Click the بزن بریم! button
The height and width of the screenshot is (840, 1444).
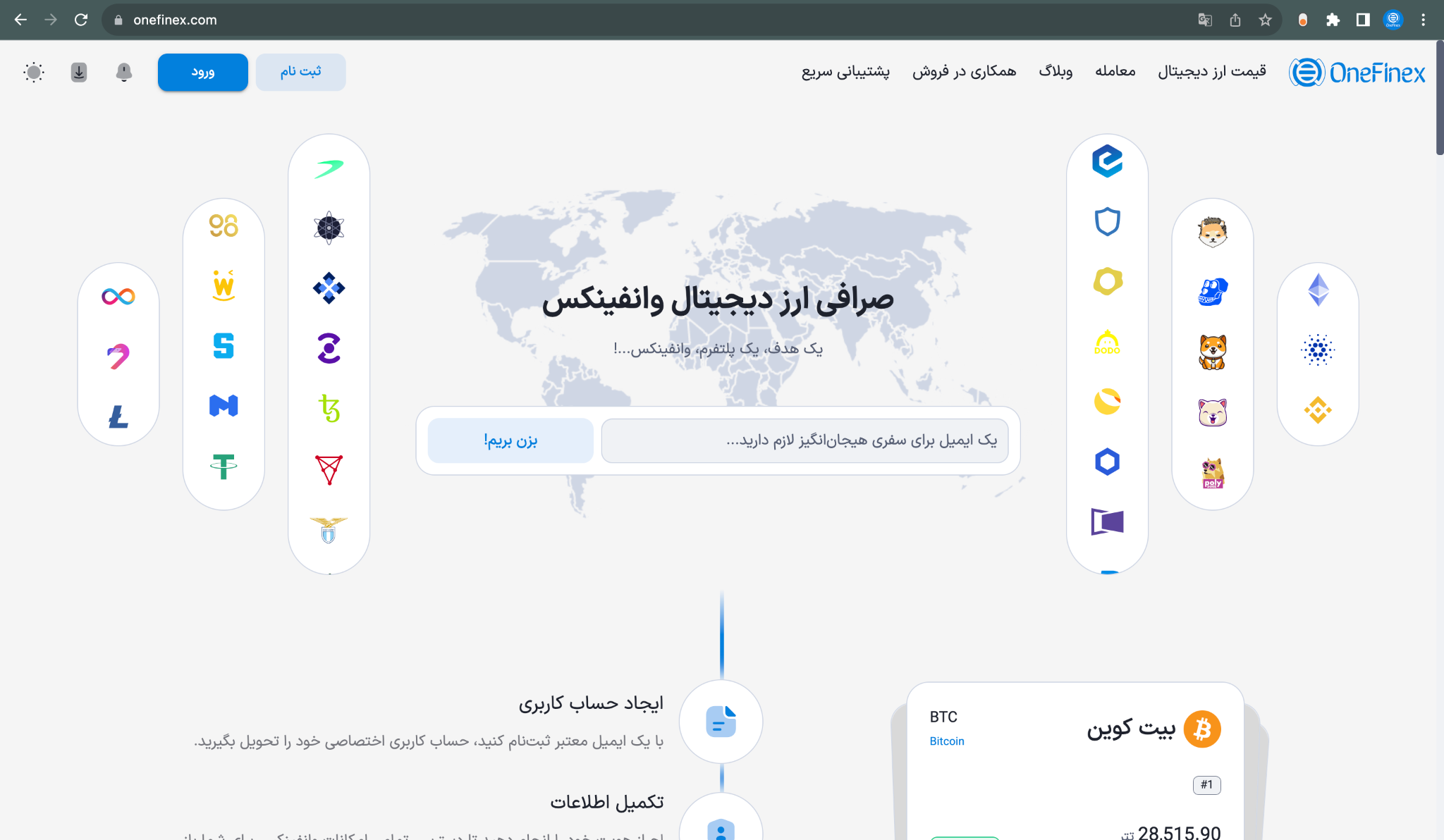510,440
